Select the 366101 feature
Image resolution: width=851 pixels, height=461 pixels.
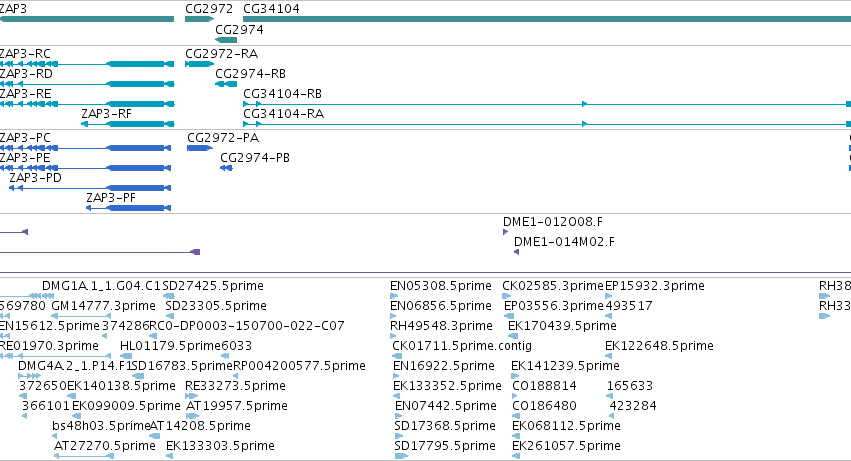tap(24, 416)
